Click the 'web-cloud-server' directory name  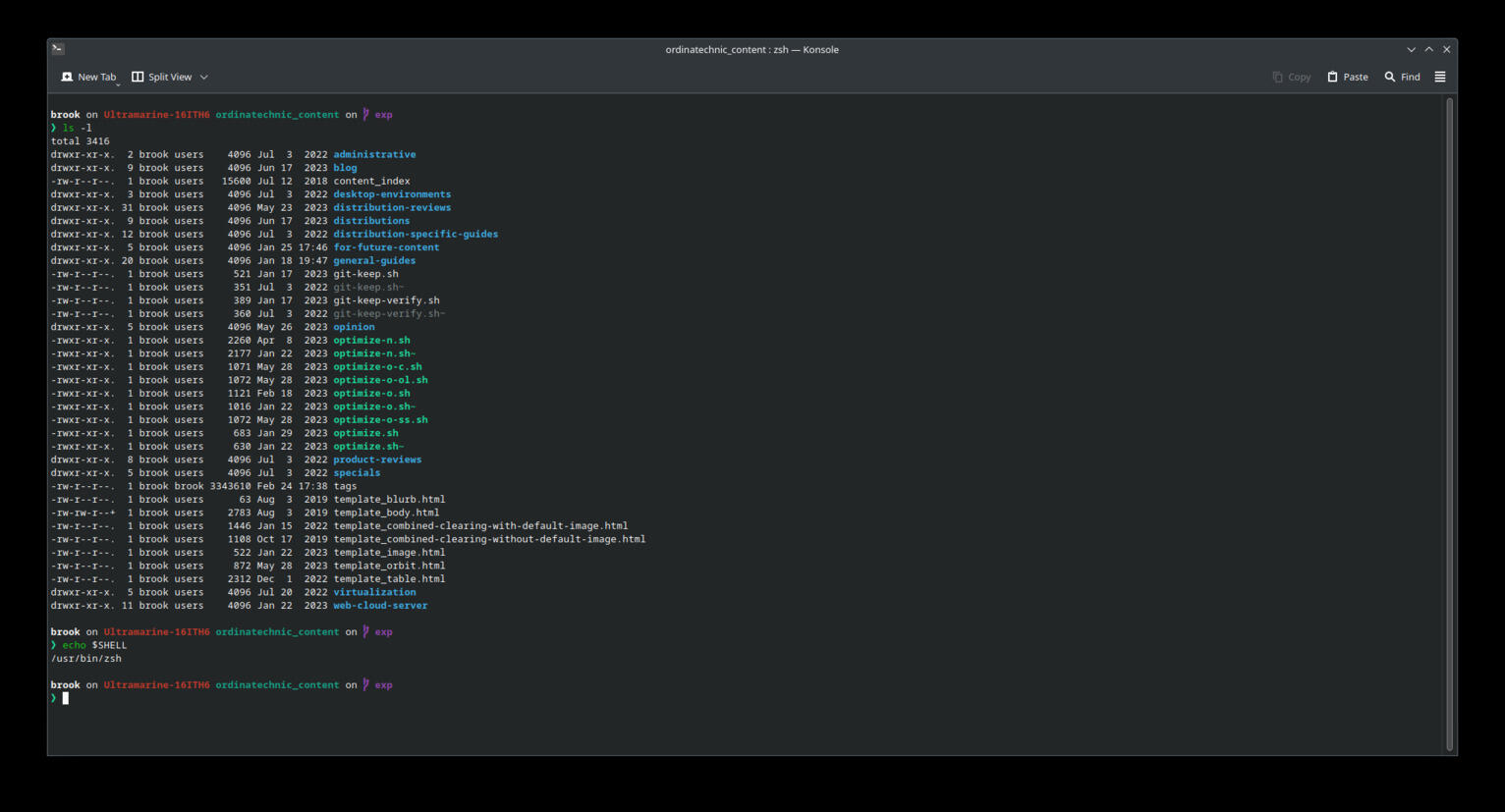(380, 605)
